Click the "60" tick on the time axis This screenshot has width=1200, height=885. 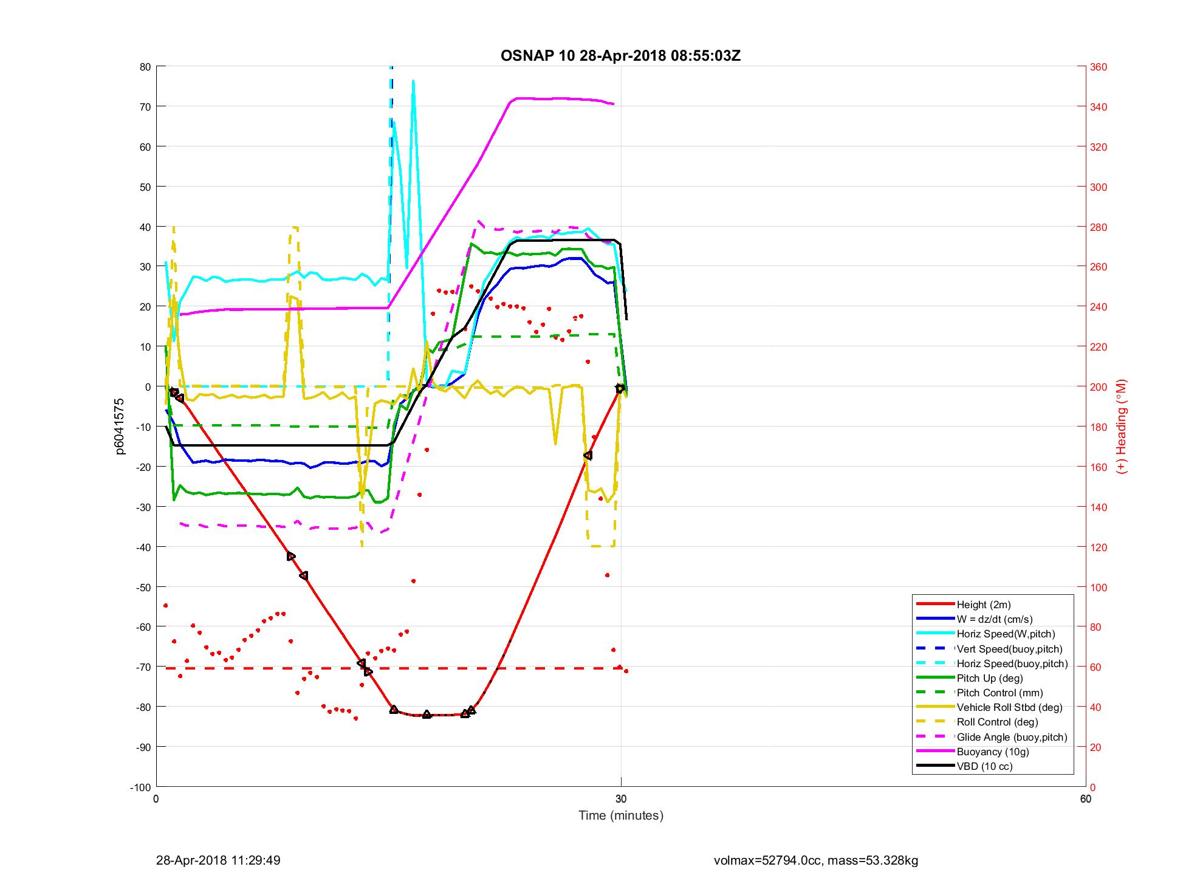pyautogui.click(x=1085, y=799)
